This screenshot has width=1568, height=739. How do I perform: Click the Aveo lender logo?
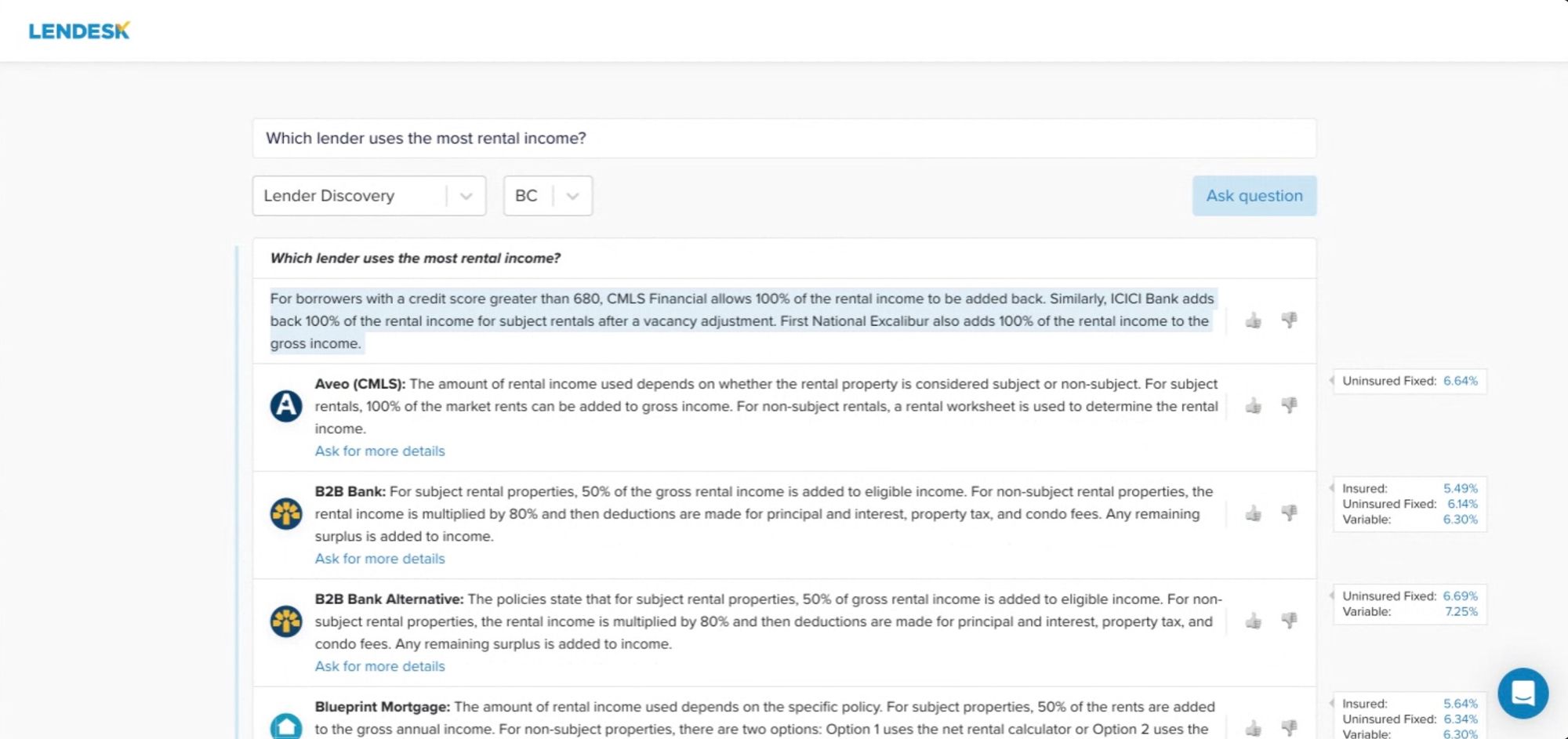[x=286, y=406]
